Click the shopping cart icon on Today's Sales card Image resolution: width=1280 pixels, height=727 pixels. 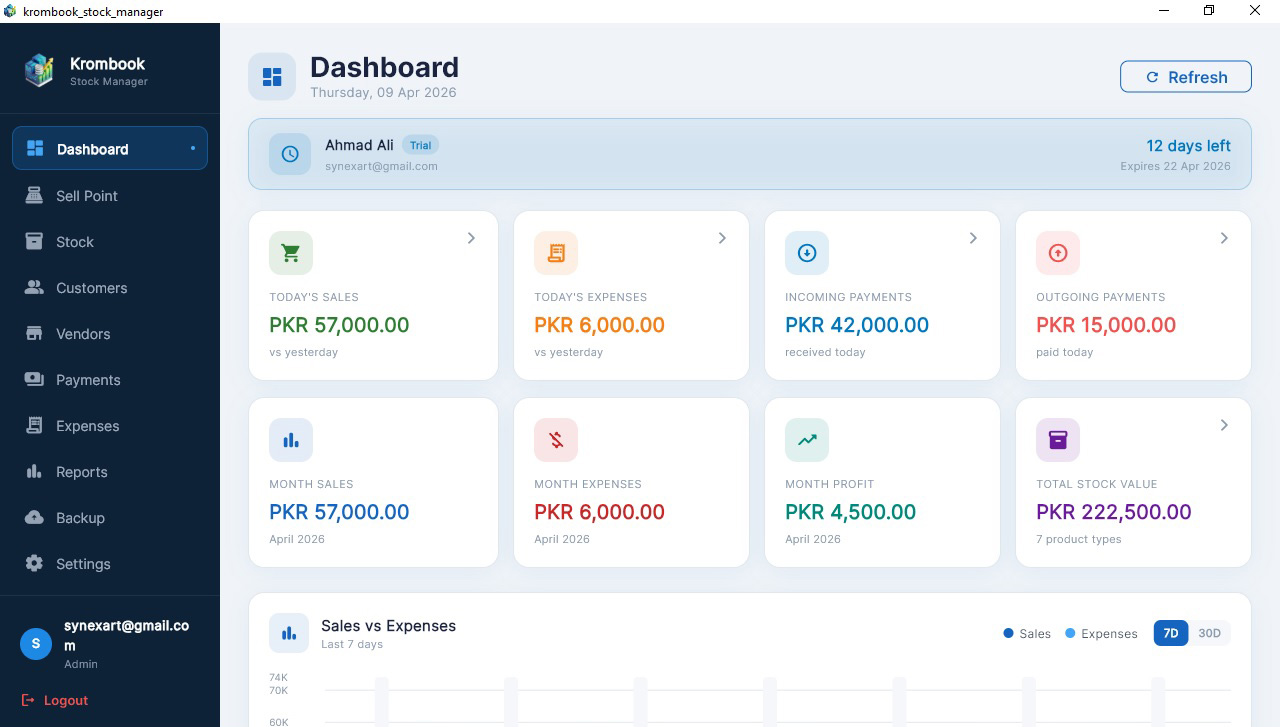click(x=291, y=253)
